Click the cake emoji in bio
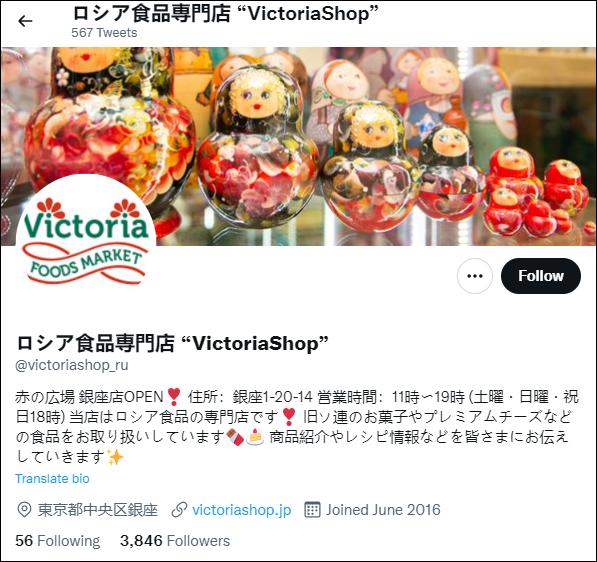The image size is (597, 562). coord(255,437)
